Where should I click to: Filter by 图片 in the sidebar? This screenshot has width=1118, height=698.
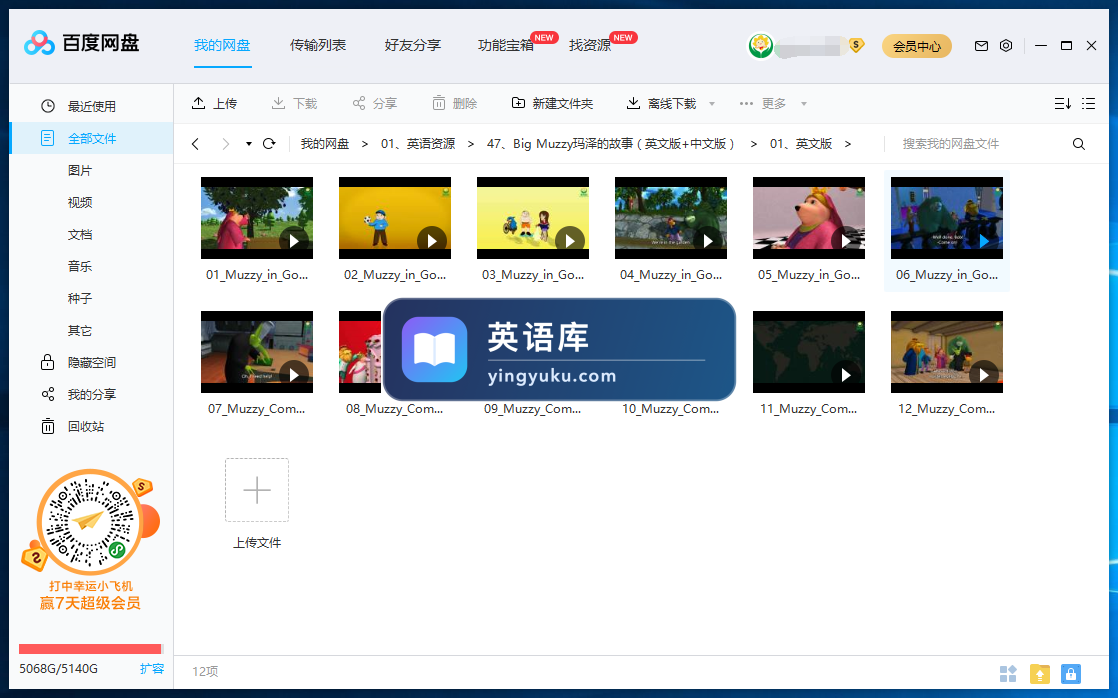coord(80,170)
